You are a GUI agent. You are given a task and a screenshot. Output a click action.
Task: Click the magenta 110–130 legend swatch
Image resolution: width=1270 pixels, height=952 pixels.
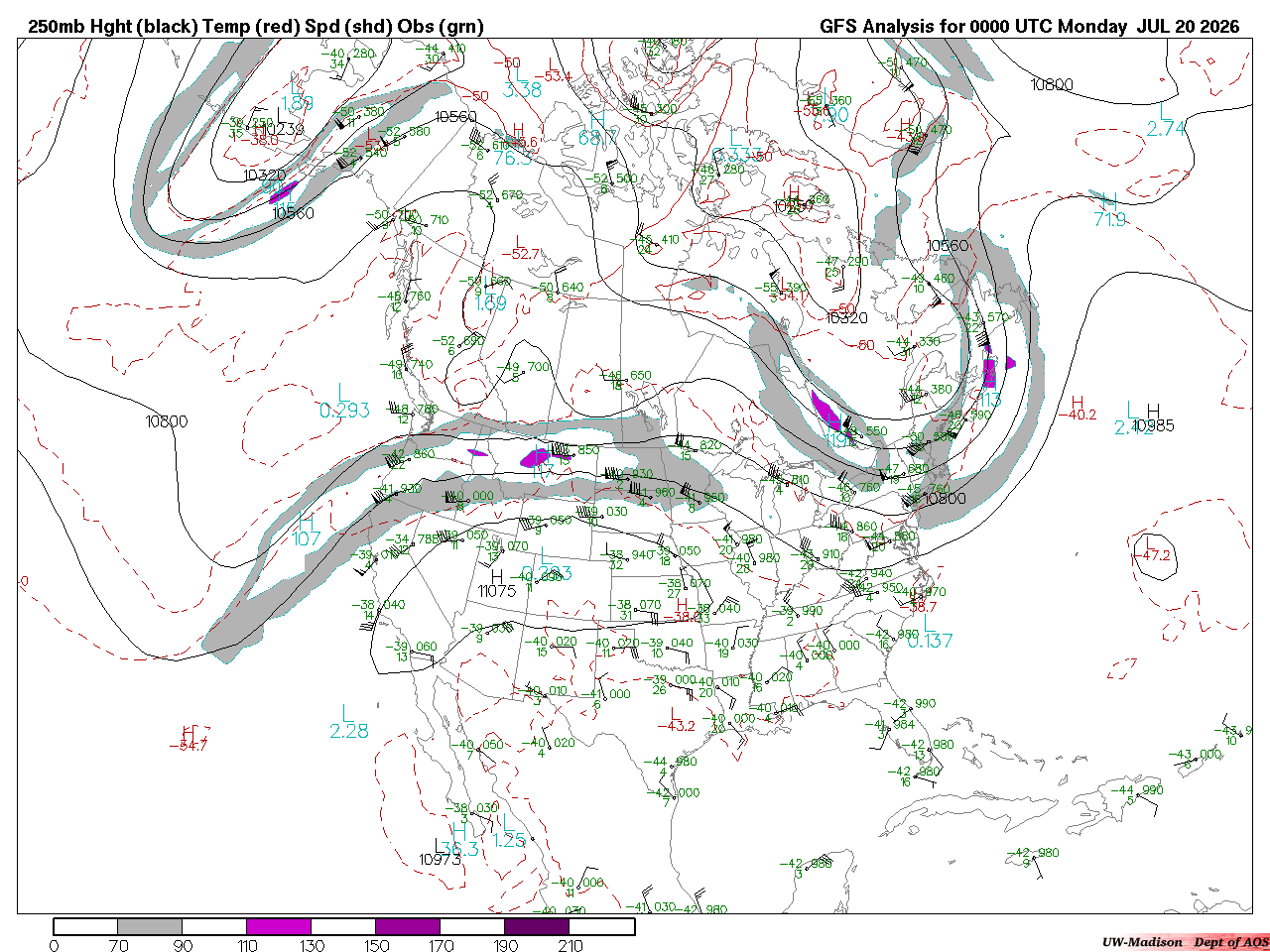click(x=279, y=926)
